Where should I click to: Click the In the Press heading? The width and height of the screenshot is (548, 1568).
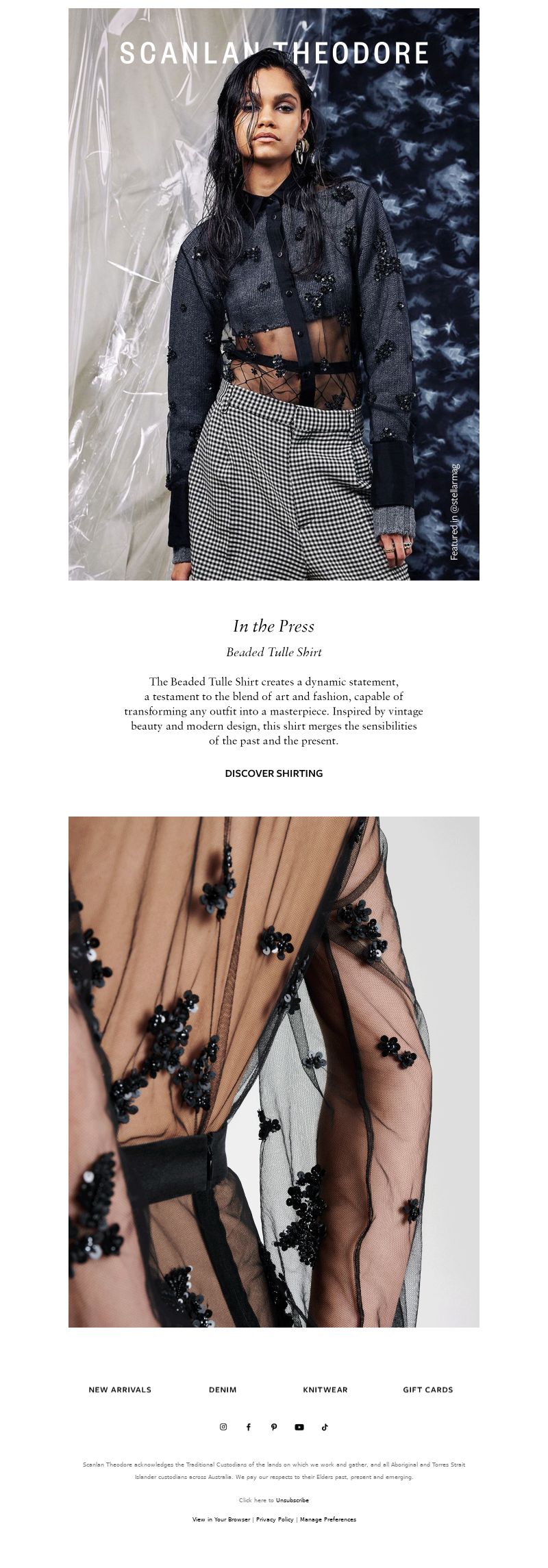pos(274,626)
